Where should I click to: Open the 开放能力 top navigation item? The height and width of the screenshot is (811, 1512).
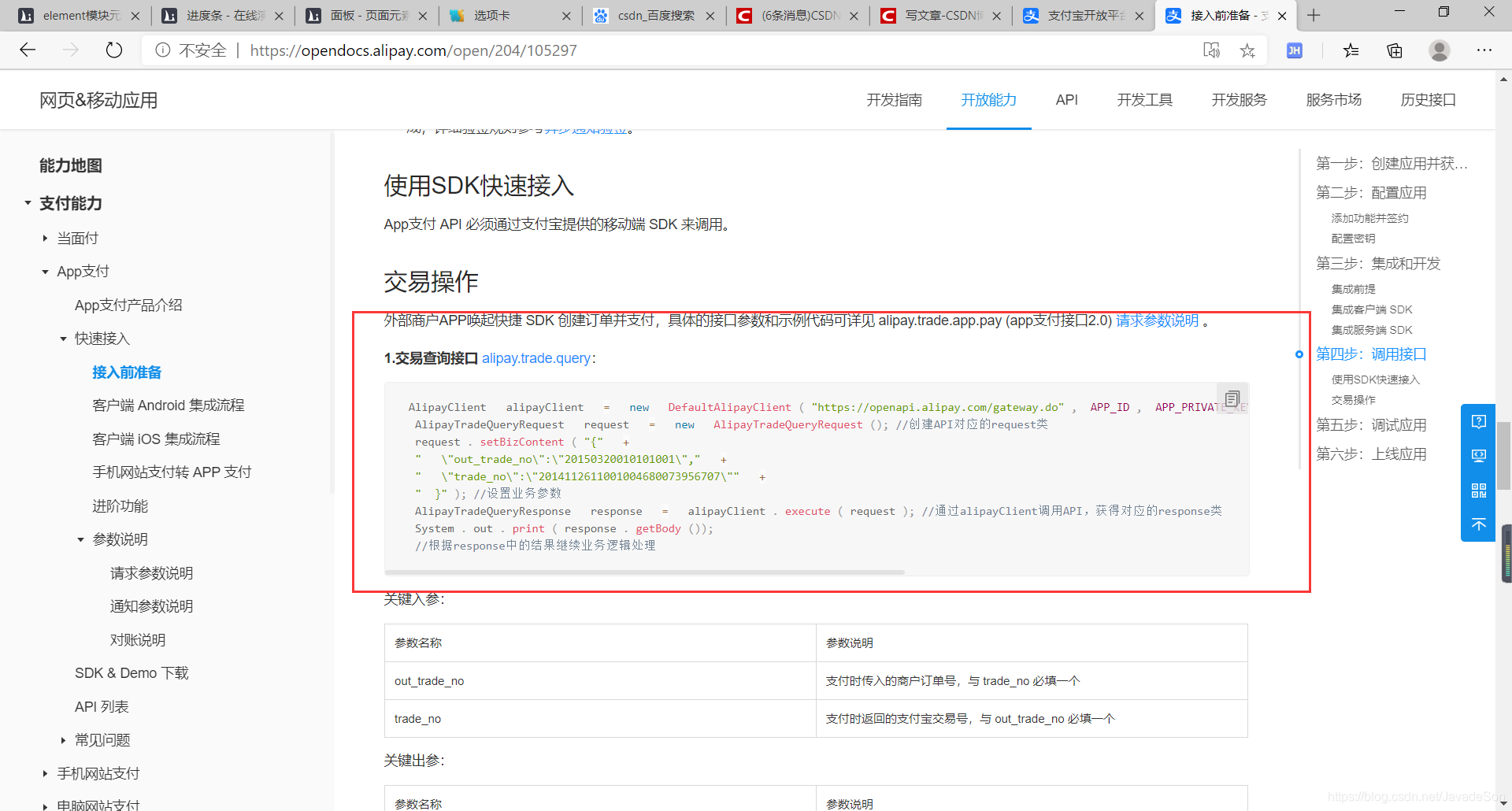tap(988, 100)
